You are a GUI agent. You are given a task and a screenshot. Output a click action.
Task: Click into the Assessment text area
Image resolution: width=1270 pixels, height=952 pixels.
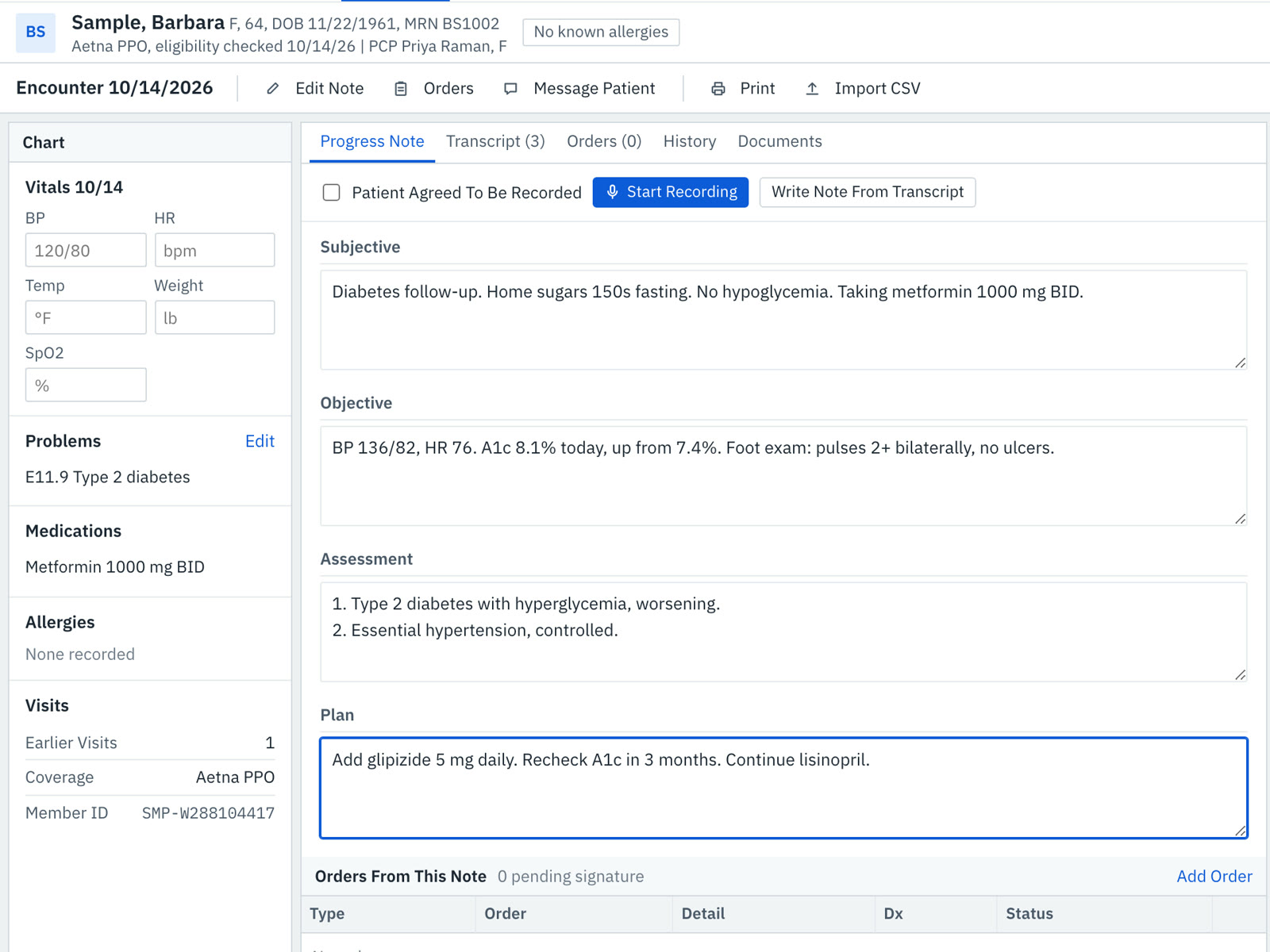coord(783,632)
